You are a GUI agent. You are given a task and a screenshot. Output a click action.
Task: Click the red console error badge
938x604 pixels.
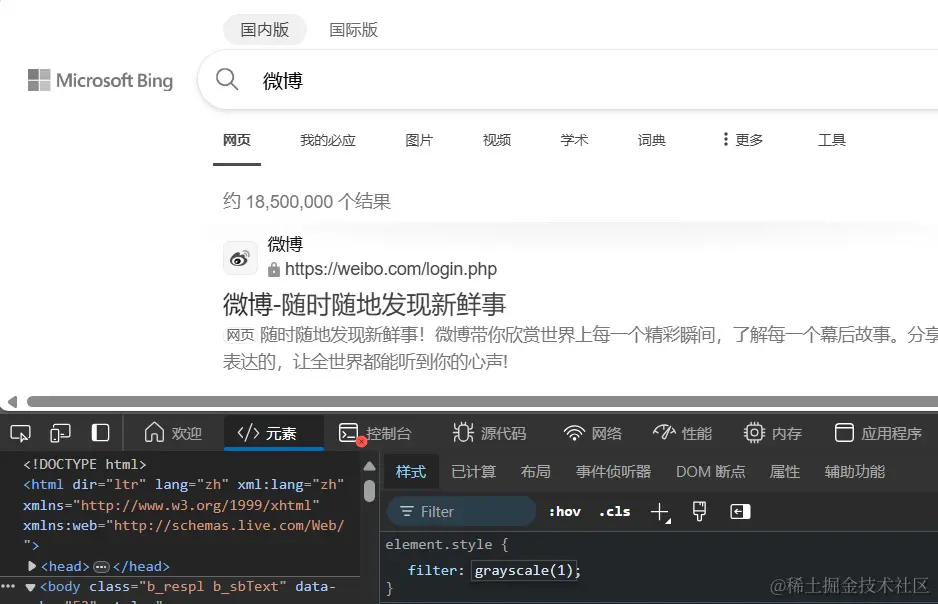click(x=361, y=442)
